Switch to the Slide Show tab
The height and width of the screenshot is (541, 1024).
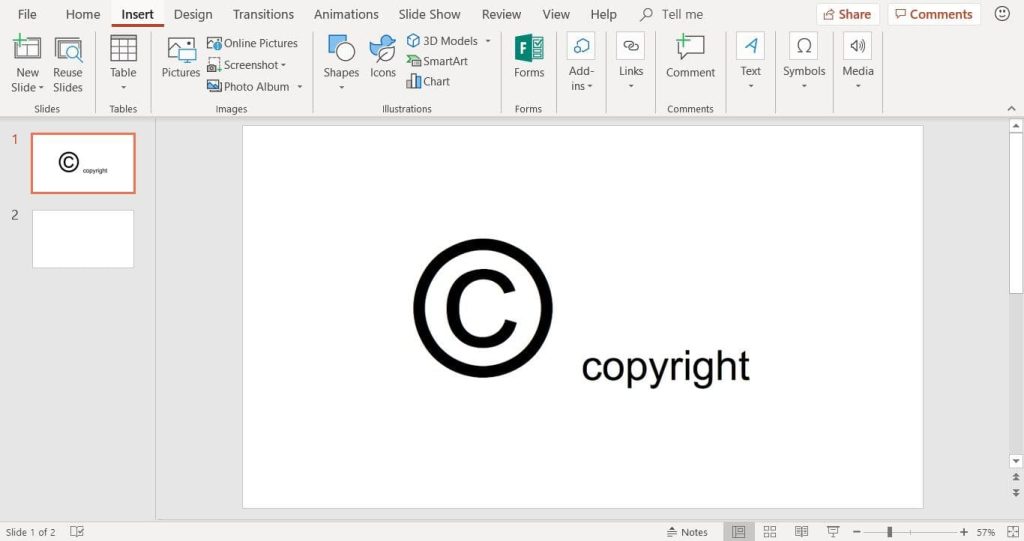(x=429, y=14)
